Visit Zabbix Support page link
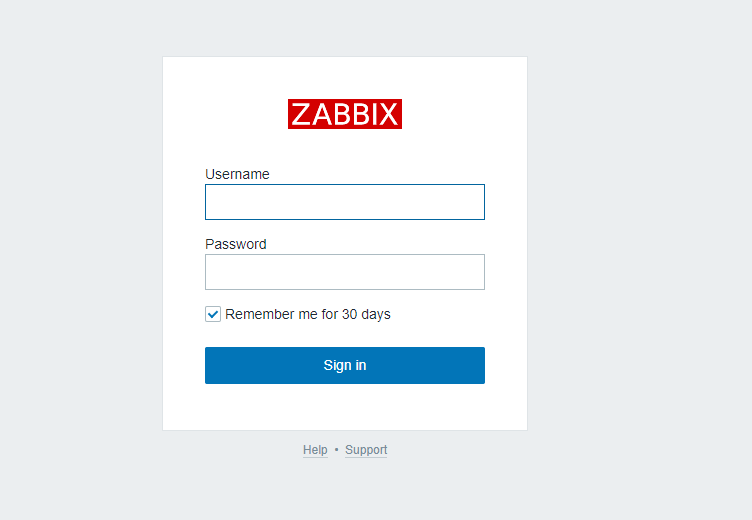The width and height of the screenshot is (752, 520). click(x=366, y=450)
